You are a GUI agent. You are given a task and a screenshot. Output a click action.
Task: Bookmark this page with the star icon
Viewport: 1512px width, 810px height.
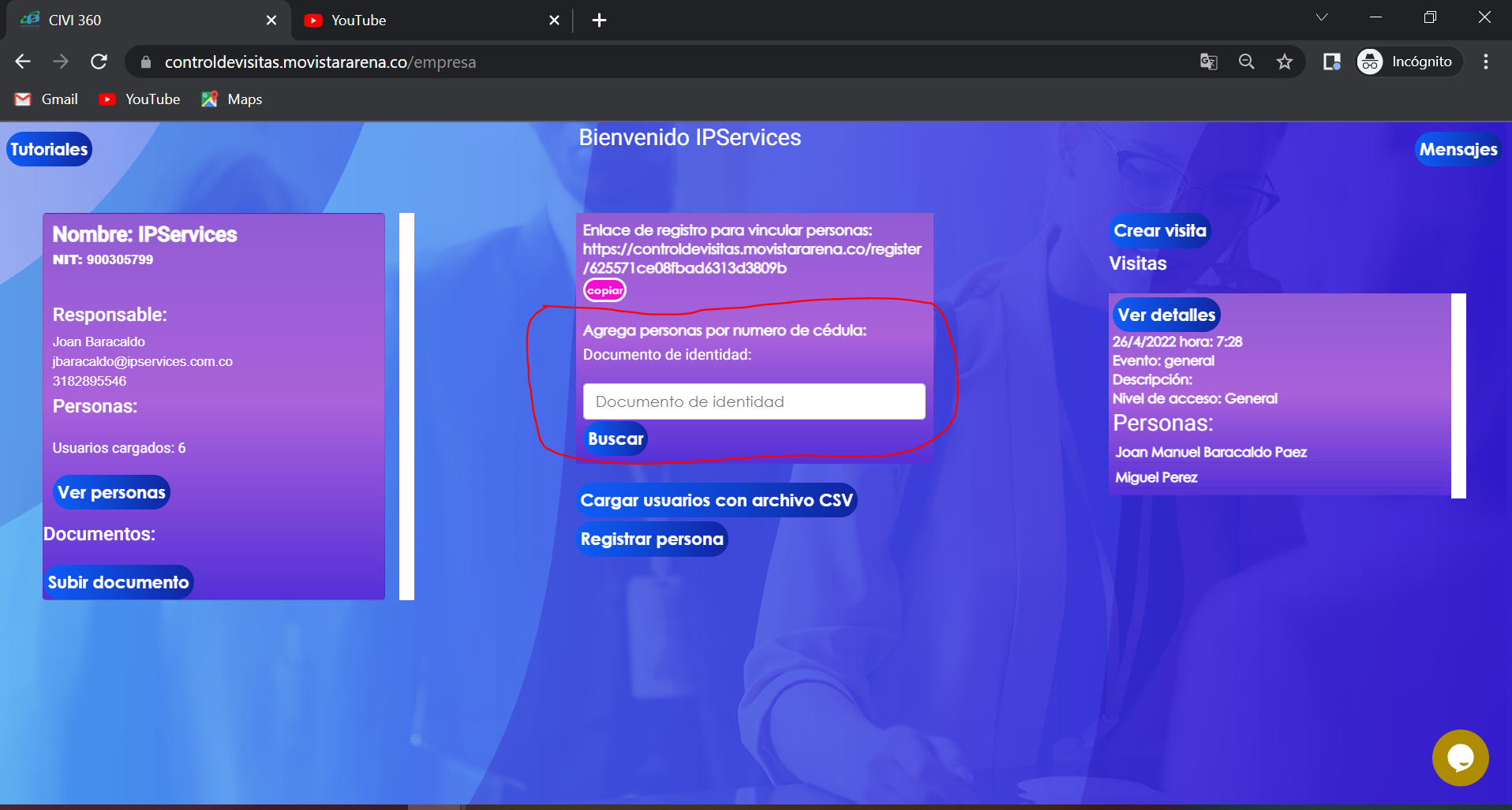(1285, 62)
